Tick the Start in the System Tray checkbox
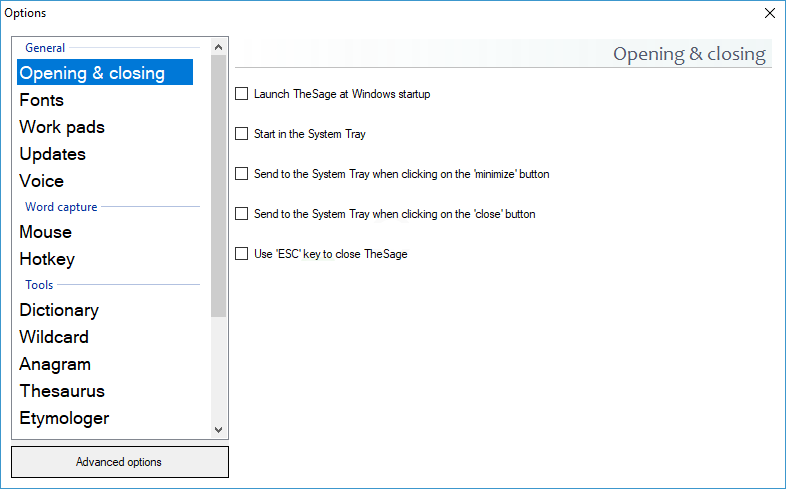This screenshot has width=786, height=489. tap(241, 134)
